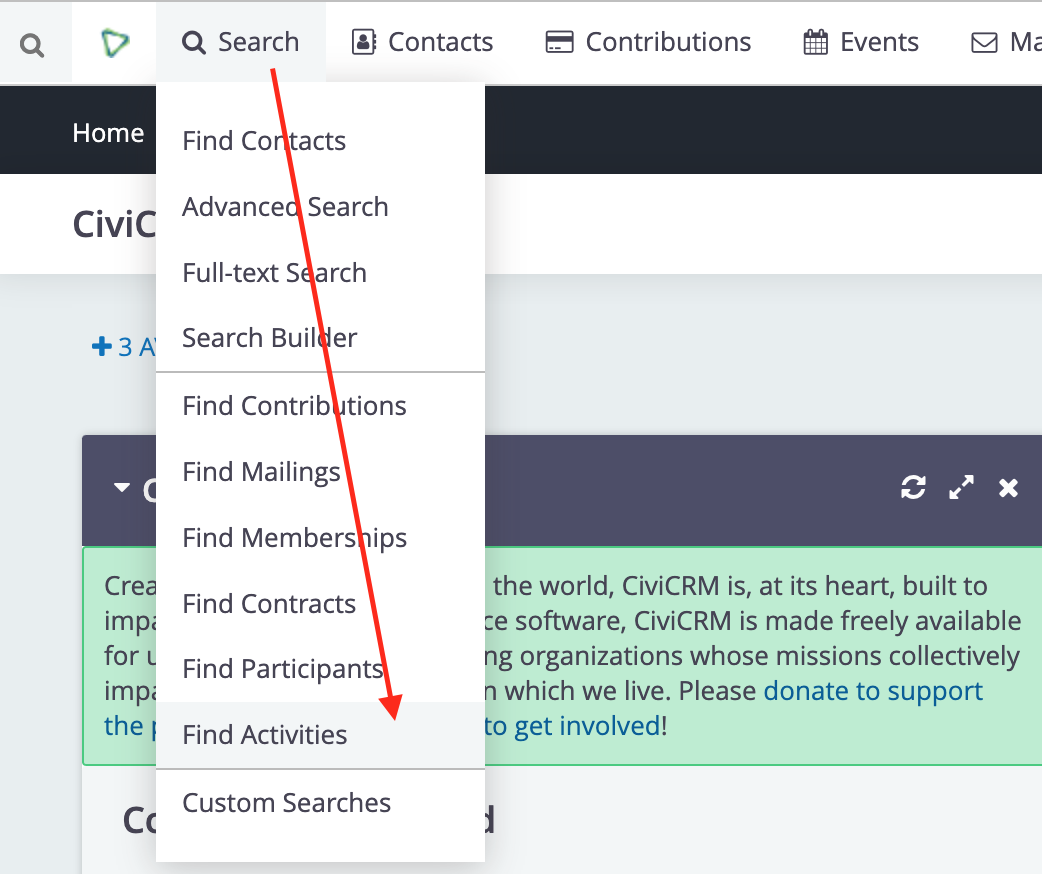Select Find Activities from the menu
The width and height of the screenshot is (1042, 874).
pos(265,735)
